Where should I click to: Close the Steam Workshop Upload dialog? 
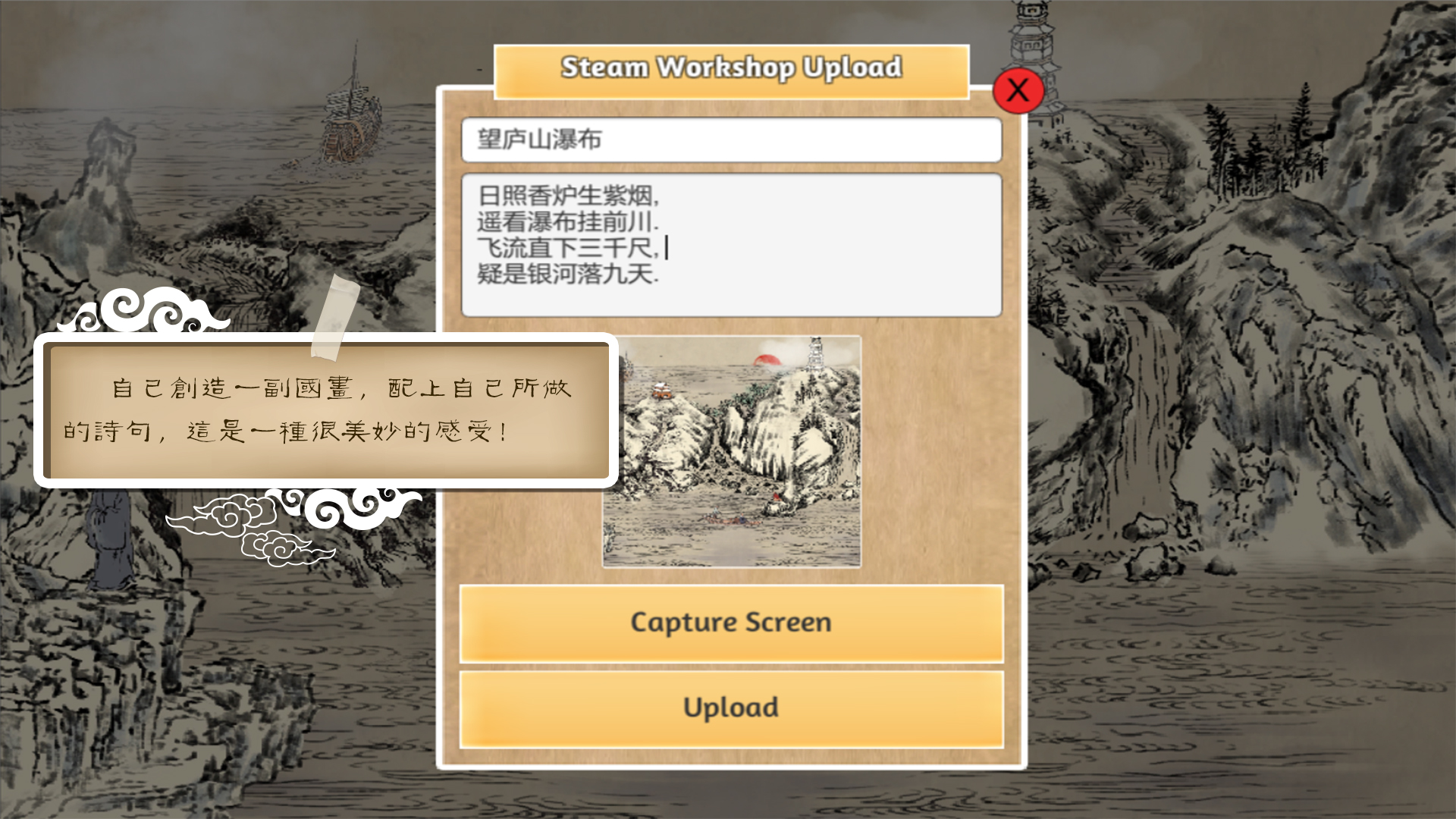coord(1018,90)
